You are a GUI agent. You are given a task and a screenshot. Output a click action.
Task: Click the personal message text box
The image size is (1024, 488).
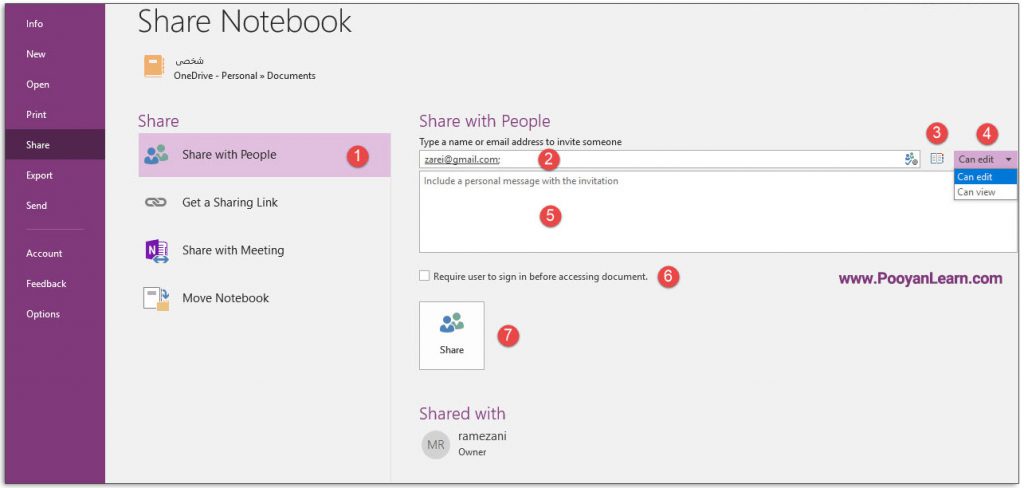(x=718, y=212)
